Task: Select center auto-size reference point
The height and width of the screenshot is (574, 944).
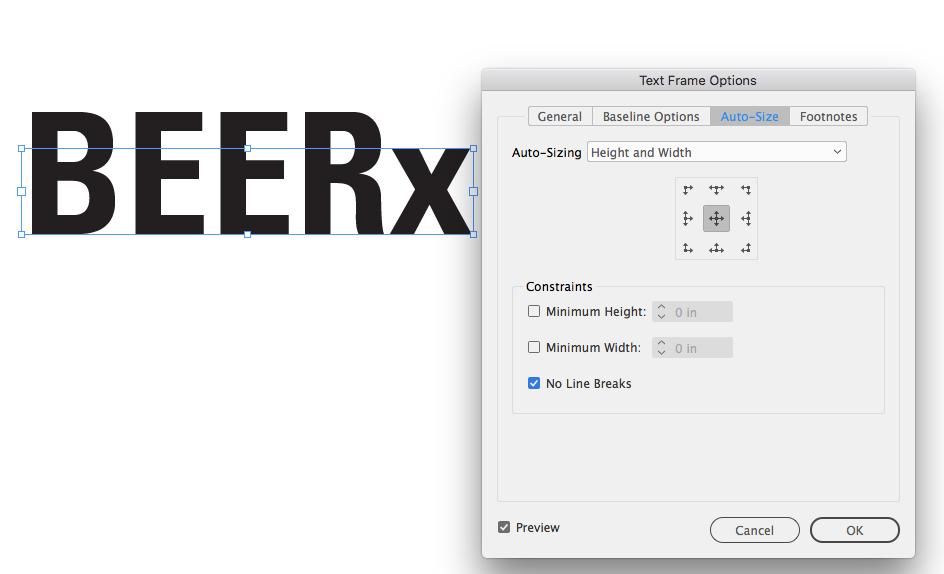Action: 716,219
